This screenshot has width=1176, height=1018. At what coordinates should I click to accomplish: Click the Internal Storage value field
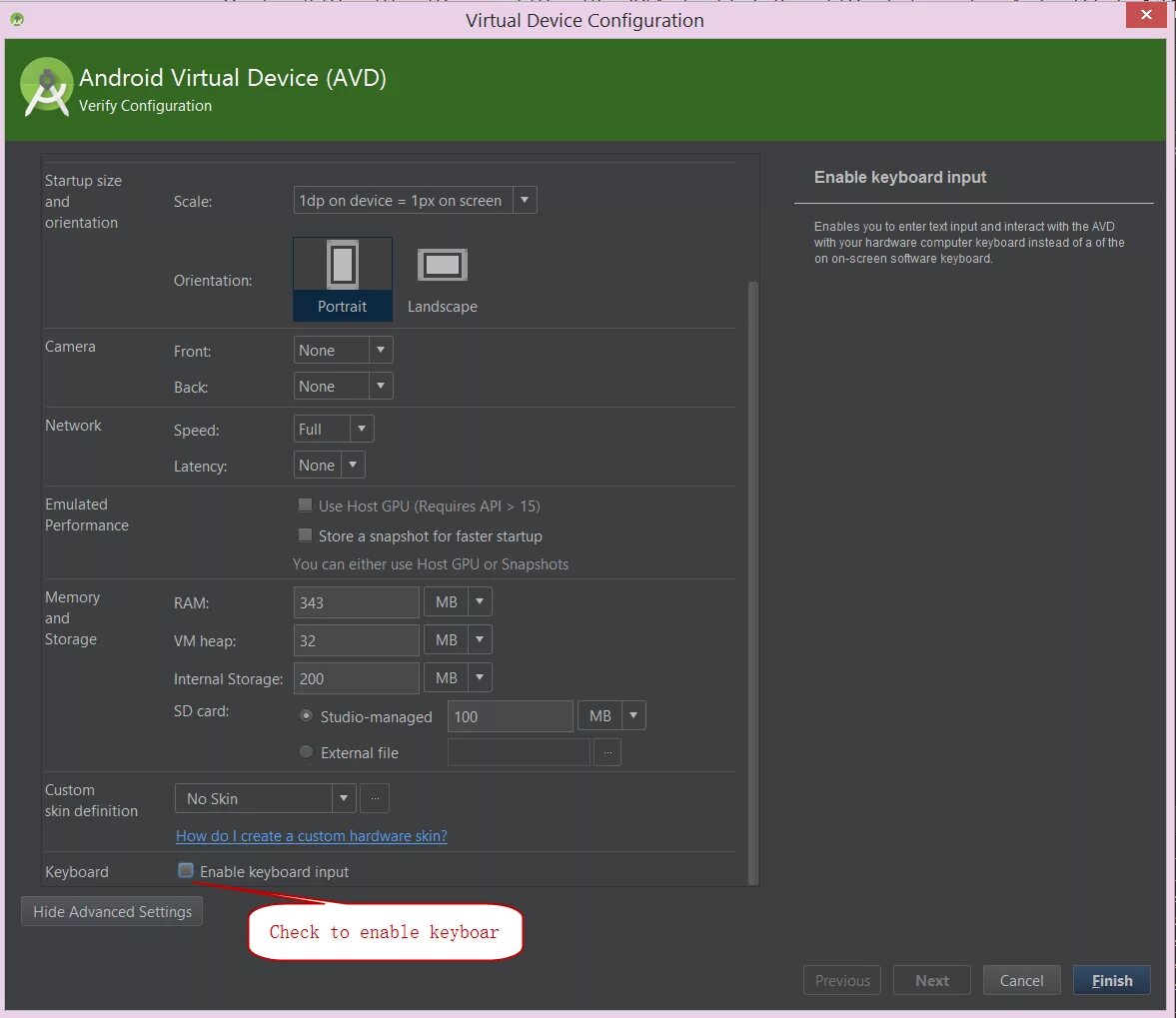click(357, 678)
